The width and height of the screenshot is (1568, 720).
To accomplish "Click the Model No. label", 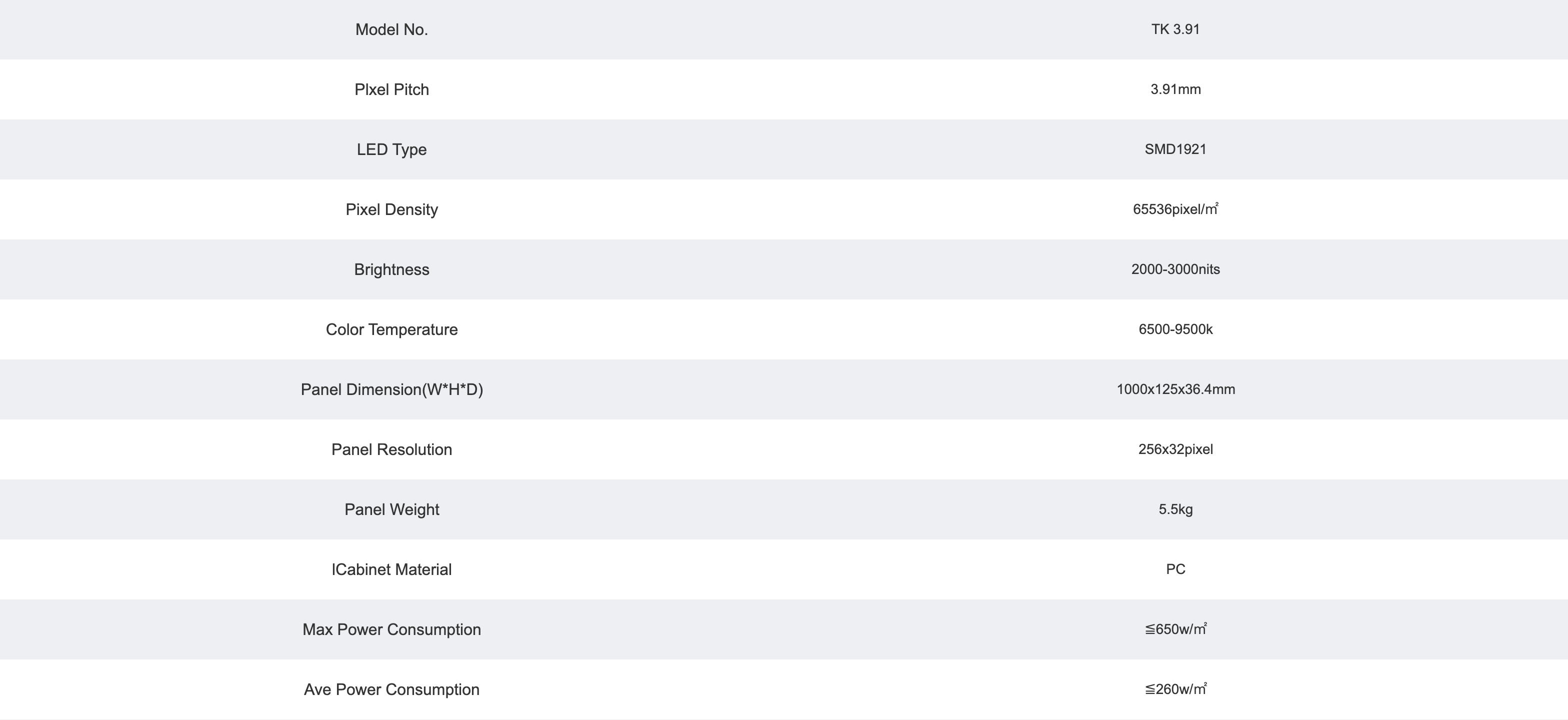I will click(391, 30).
